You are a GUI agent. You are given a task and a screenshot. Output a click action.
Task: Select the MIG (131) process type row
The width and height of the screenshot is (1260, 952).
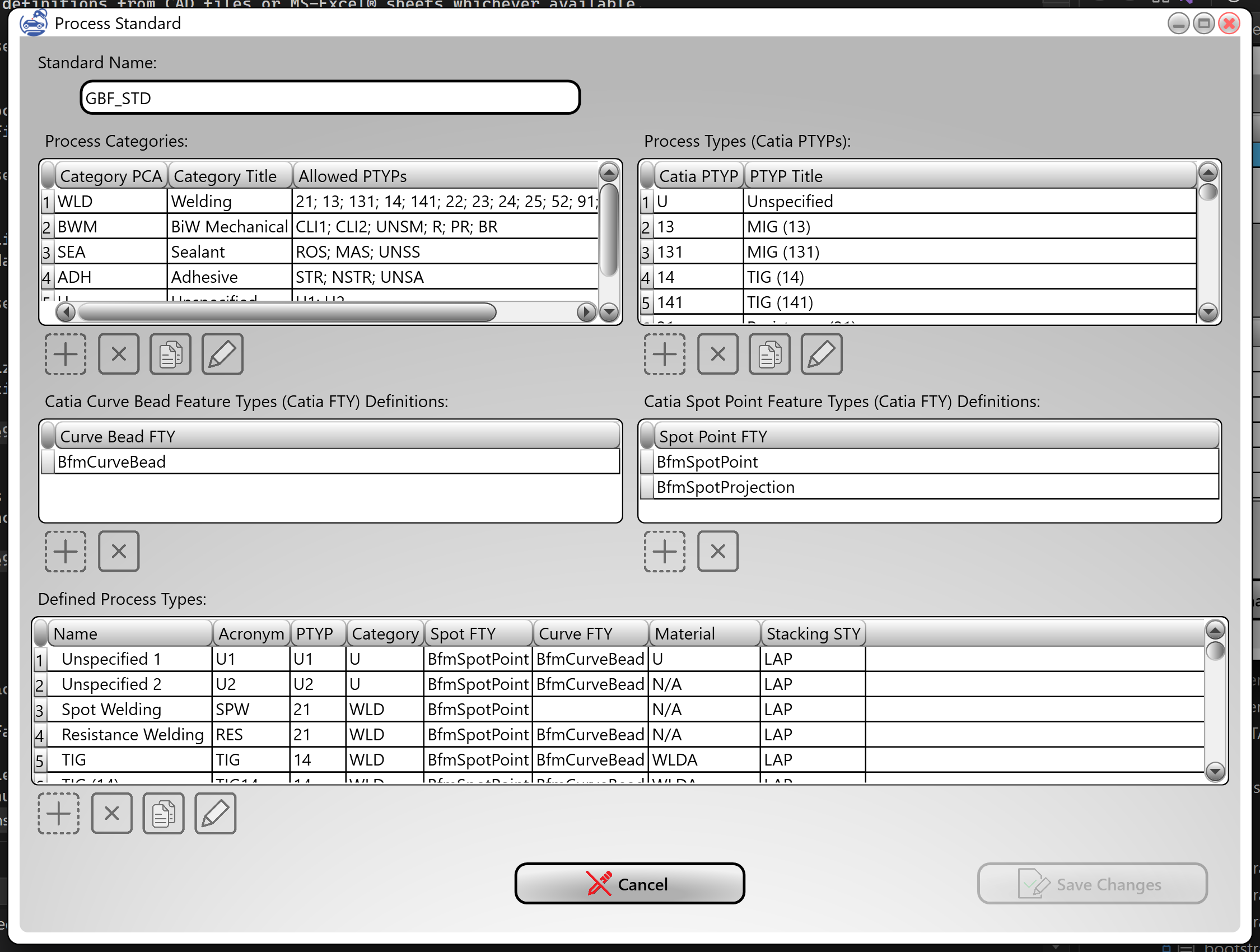918,251
